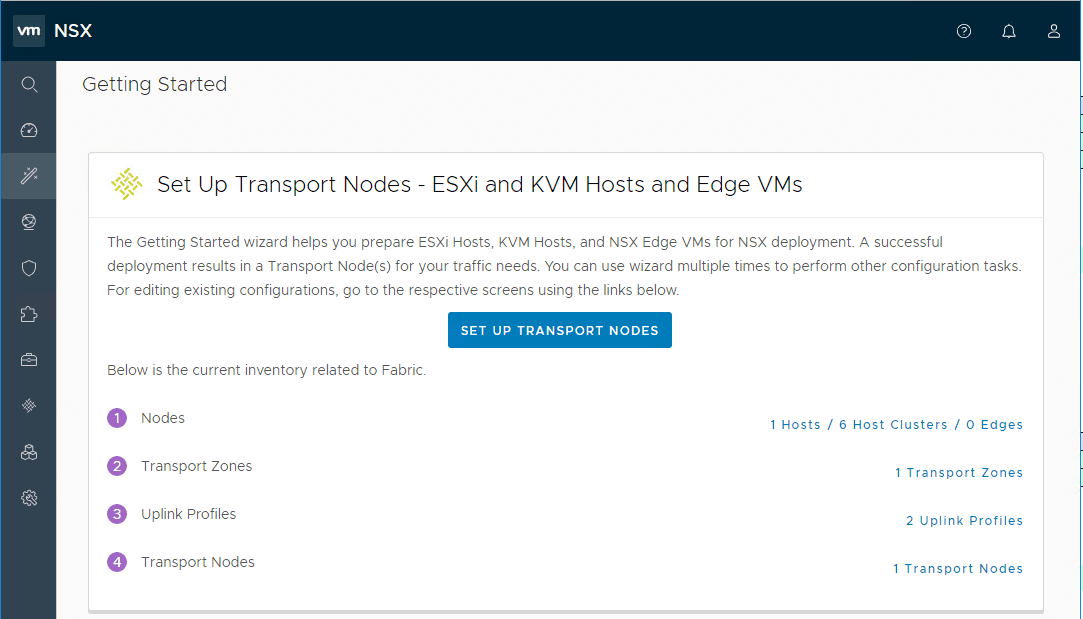
Task: Select the fabric mesh icon in the sidebar
Action: (29, 405)
